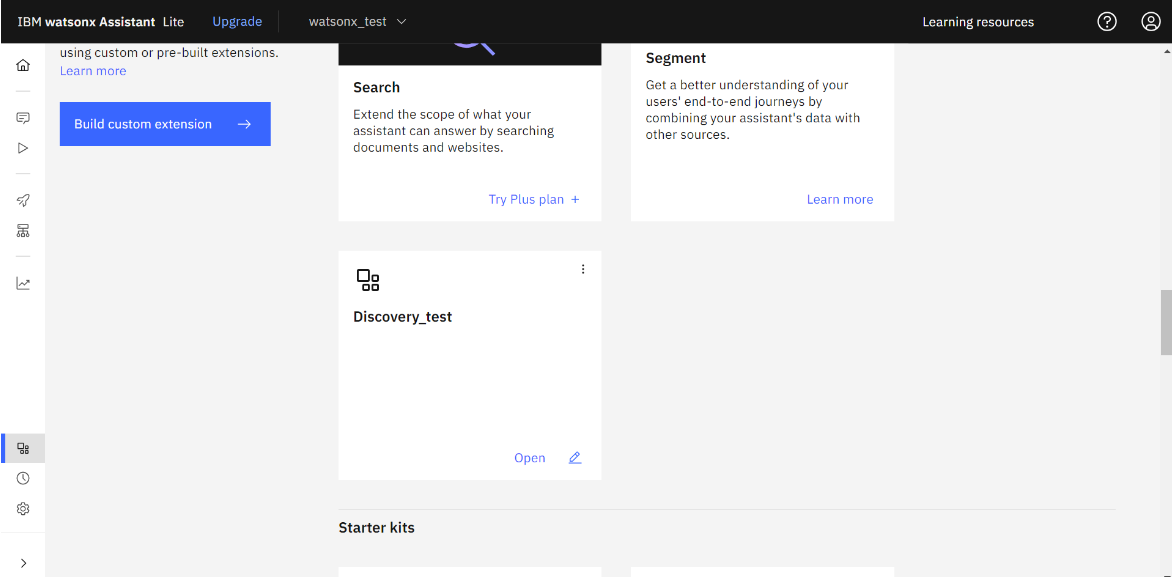Open Discovery_test overflow menu
This screenshot has width=1172, height=577.
[x=583, y=269]
